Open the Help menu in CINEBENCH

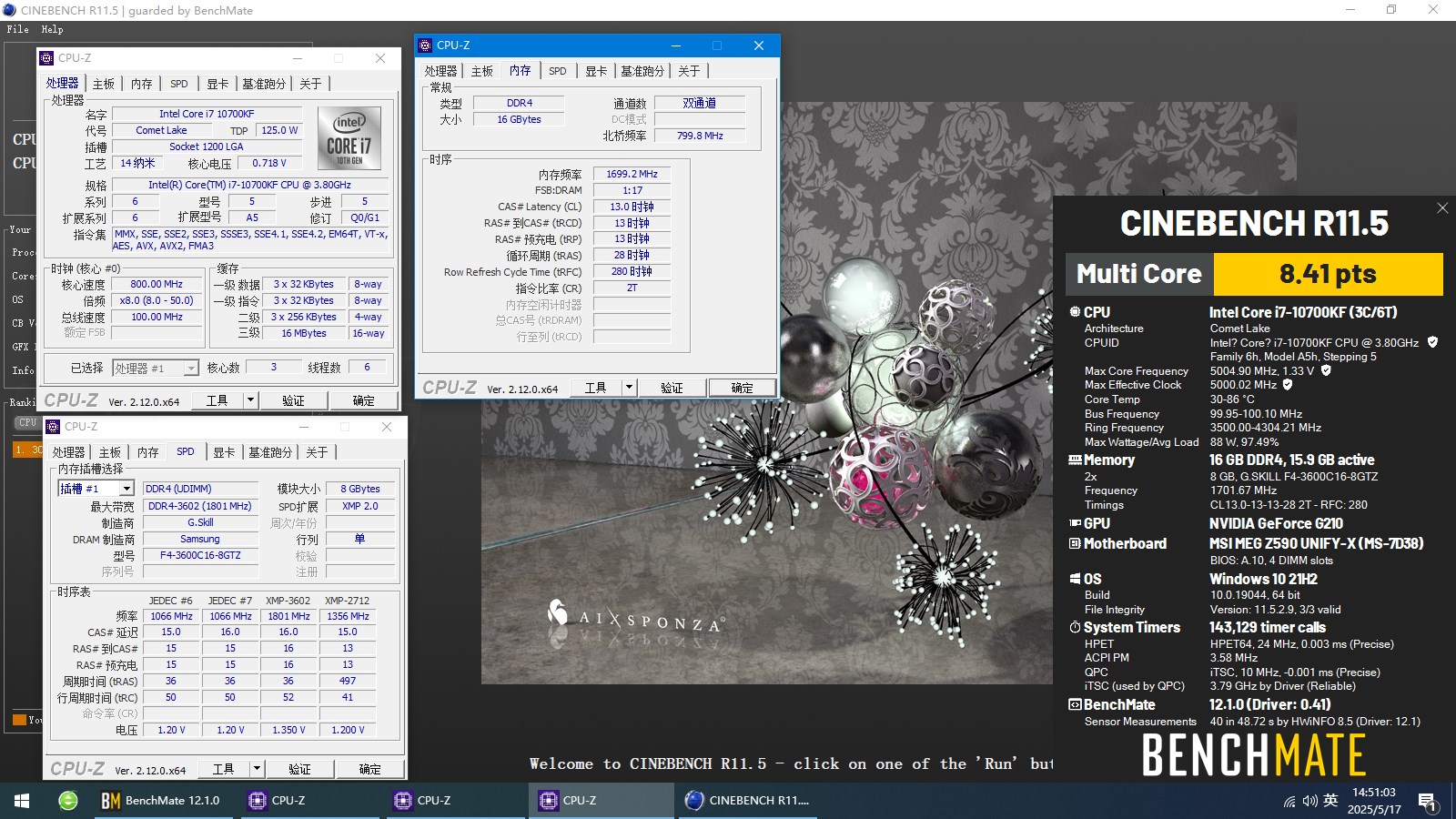(52, 29)
